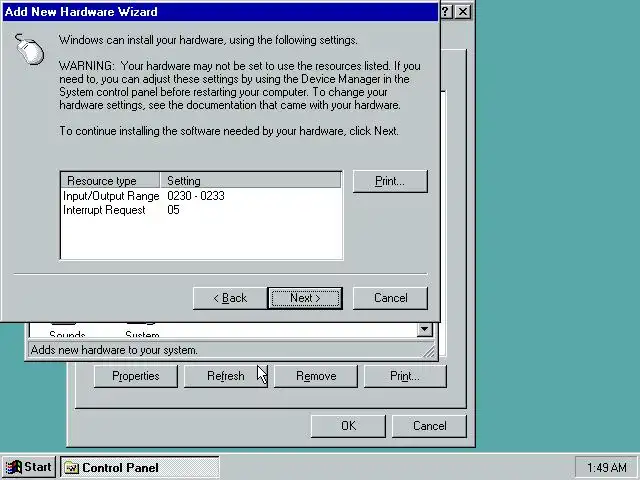Click the Control Panel status bar text
Image resolution: width=640 pixels, height=480 pixels.
pyautogui.click(x=114, y=350)
